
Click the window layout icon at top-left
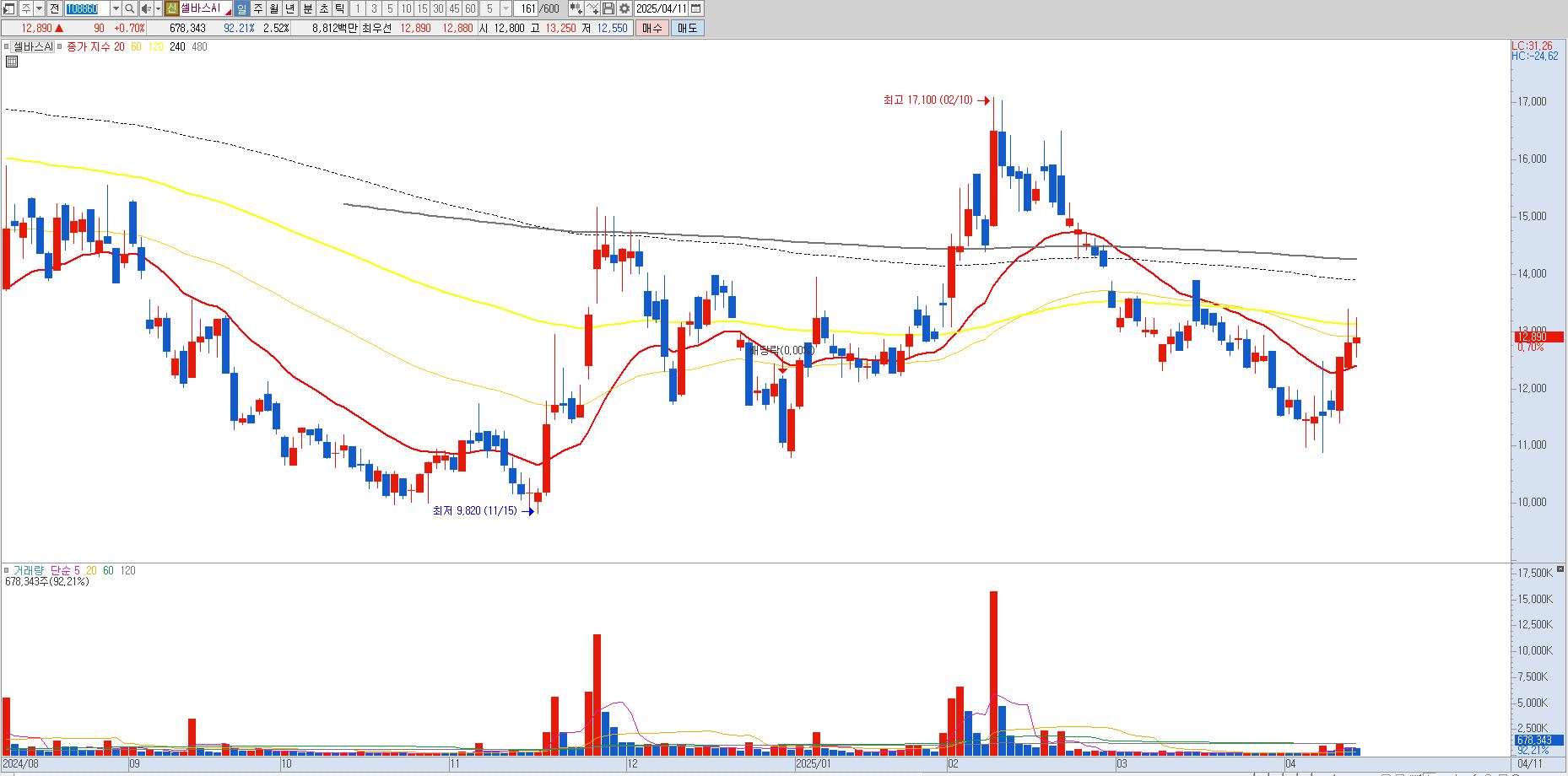tap(8, 8)
